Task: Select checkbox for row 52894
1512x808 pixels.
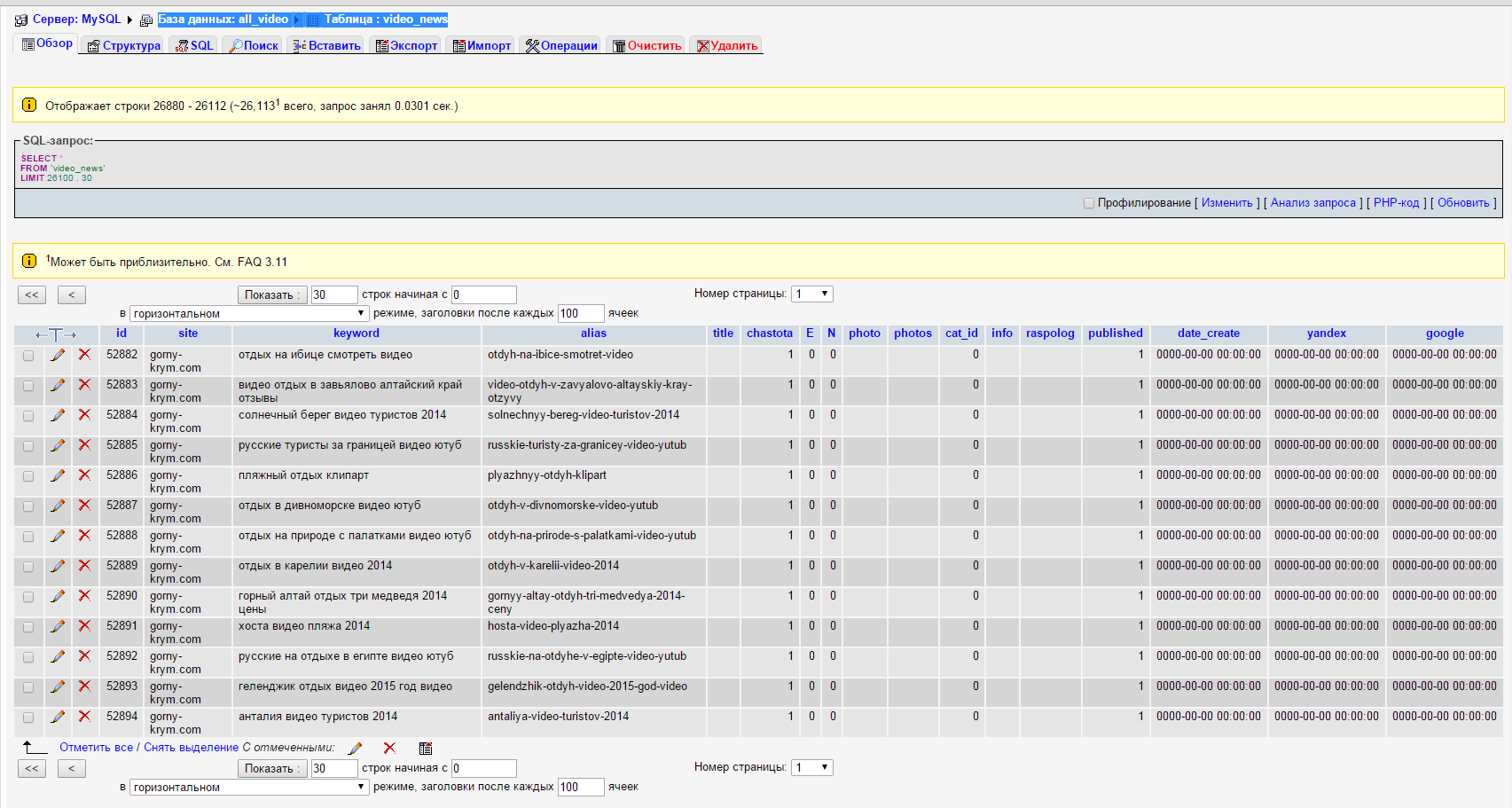Action: coord(28,718)
